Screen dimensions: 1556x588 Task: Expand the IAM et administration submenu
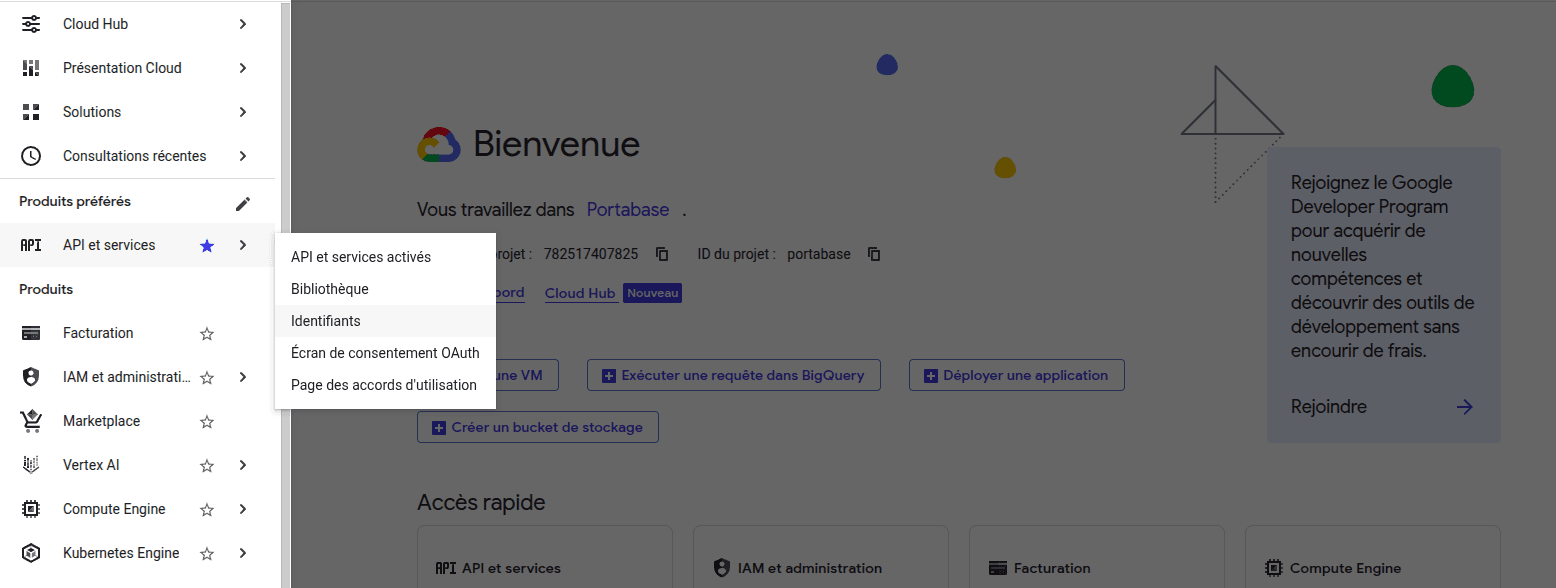(243, 376)
